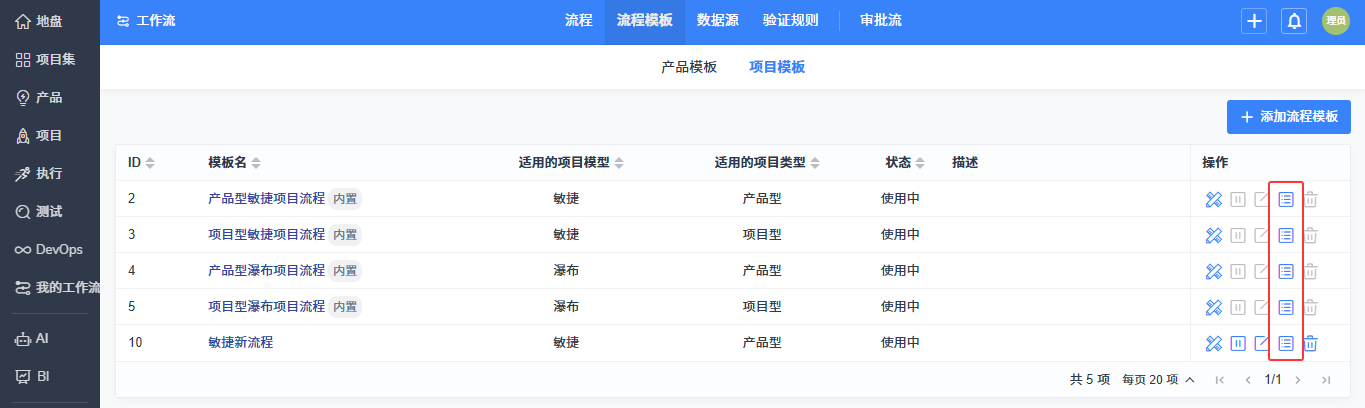Open DevOps in the sidebar
This screenshot has height=408, width=1365.
50,249
